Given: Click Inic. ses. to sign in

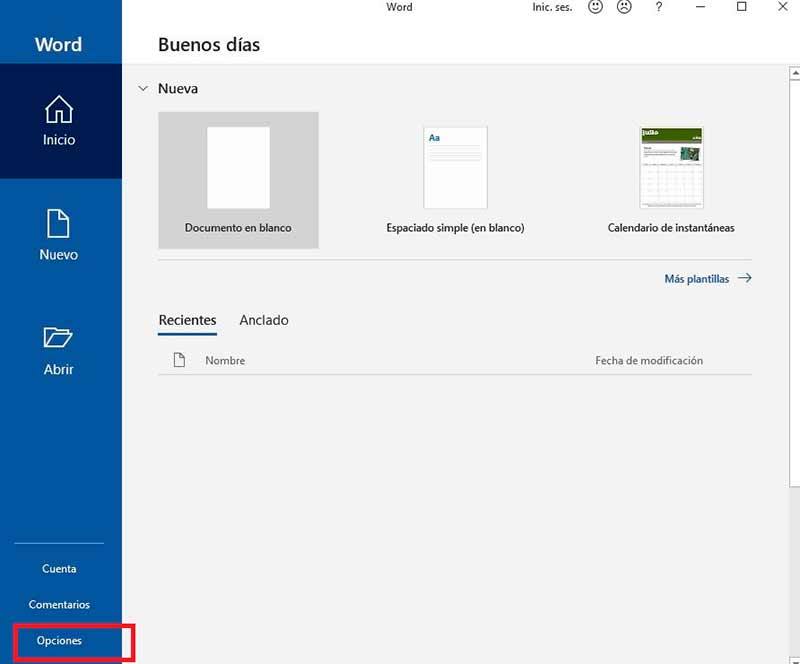Looking at the screenshot, I should (552, 7).
